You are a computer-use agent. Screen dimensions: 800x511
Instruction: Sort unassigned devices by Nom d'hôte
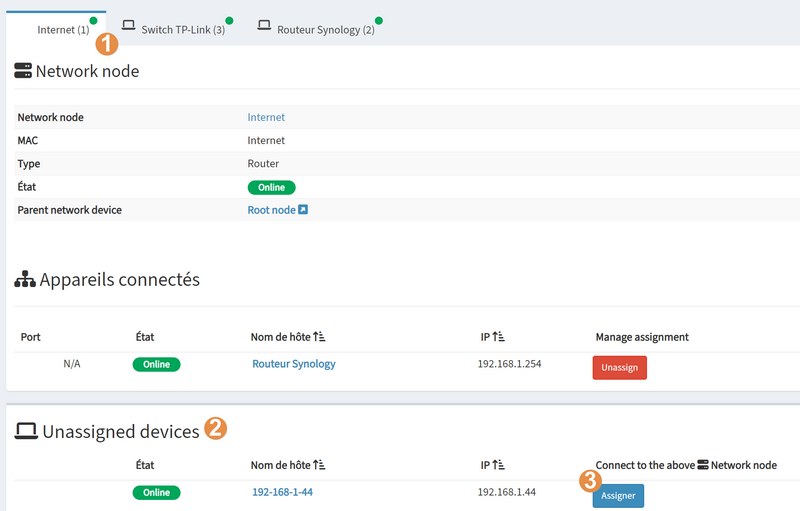tap(319, 465)
